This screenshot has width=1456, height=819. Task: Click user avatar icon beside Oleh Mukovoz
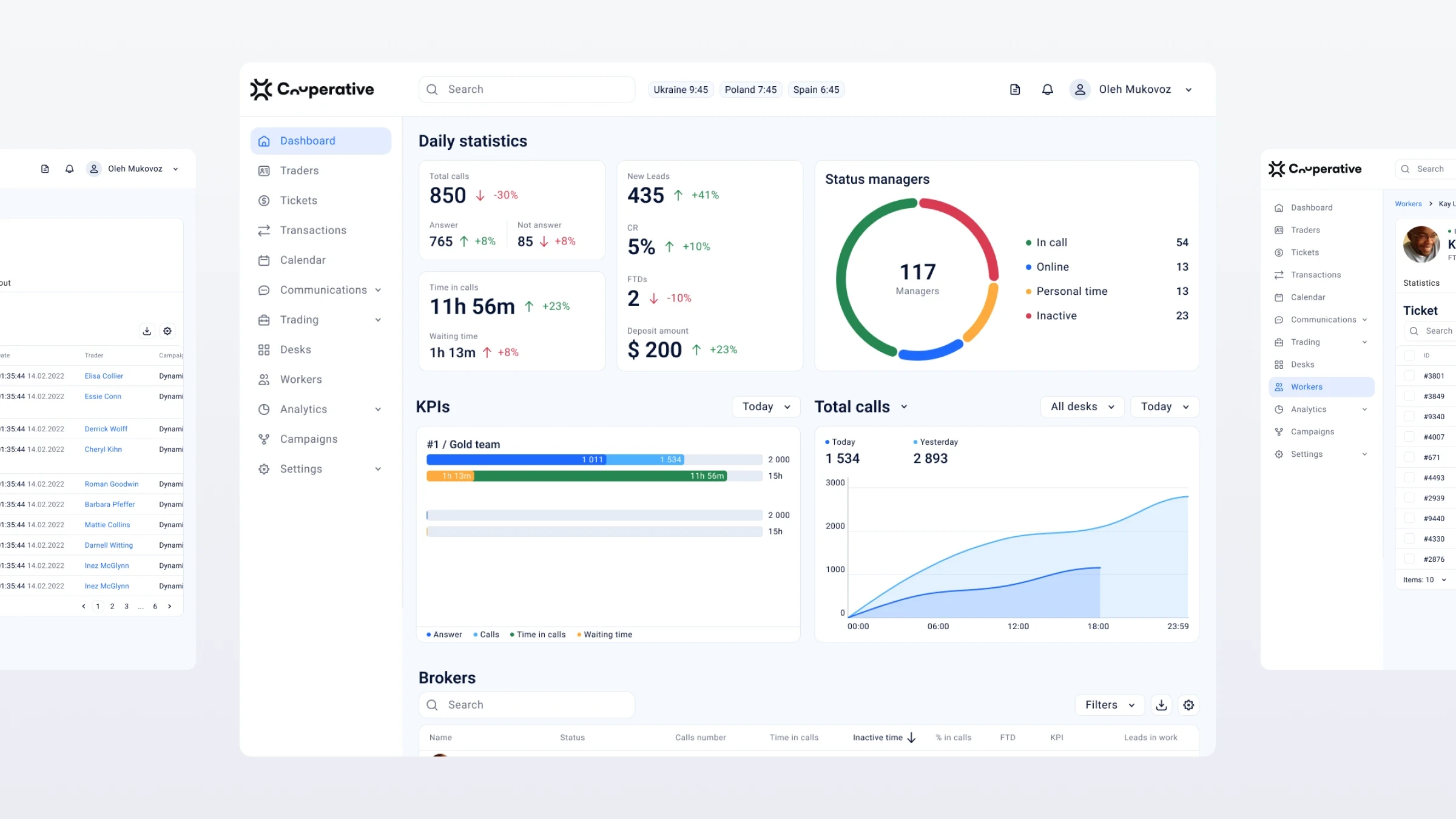[x=1080, y=90]
